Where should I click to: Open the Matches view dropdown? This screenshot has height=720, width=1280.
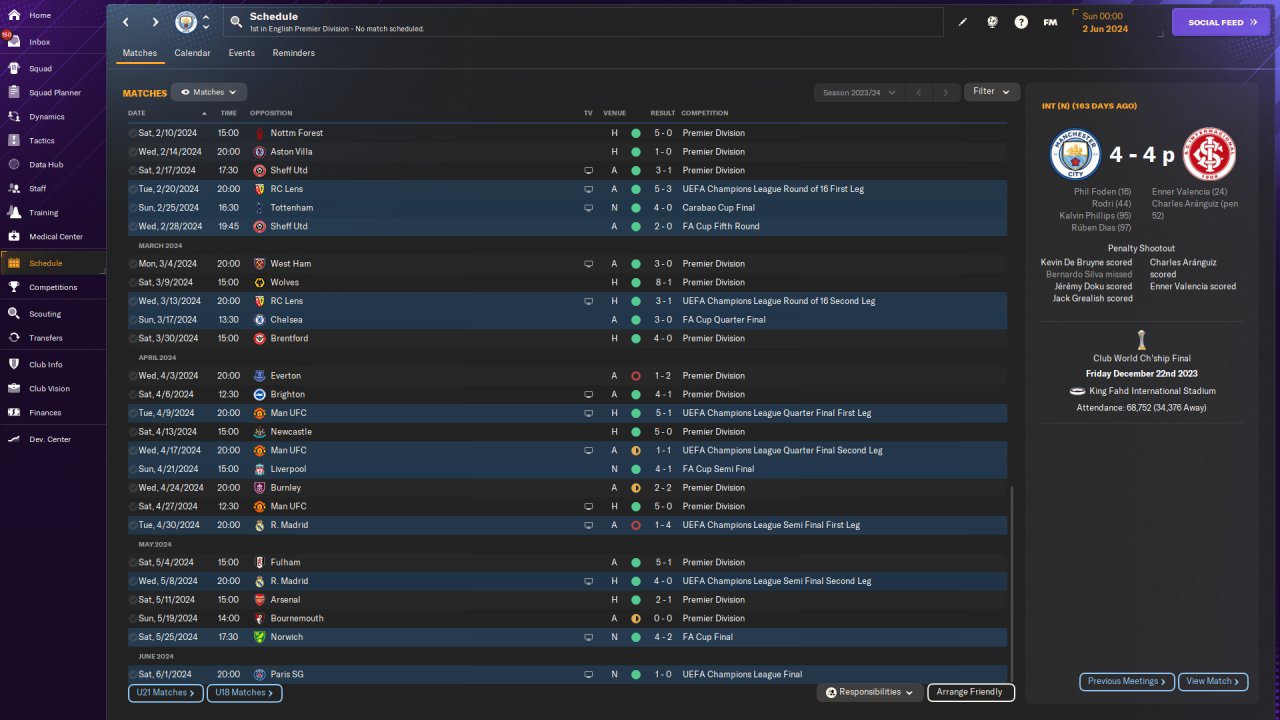pyautogui.click(x=208, y=92)
